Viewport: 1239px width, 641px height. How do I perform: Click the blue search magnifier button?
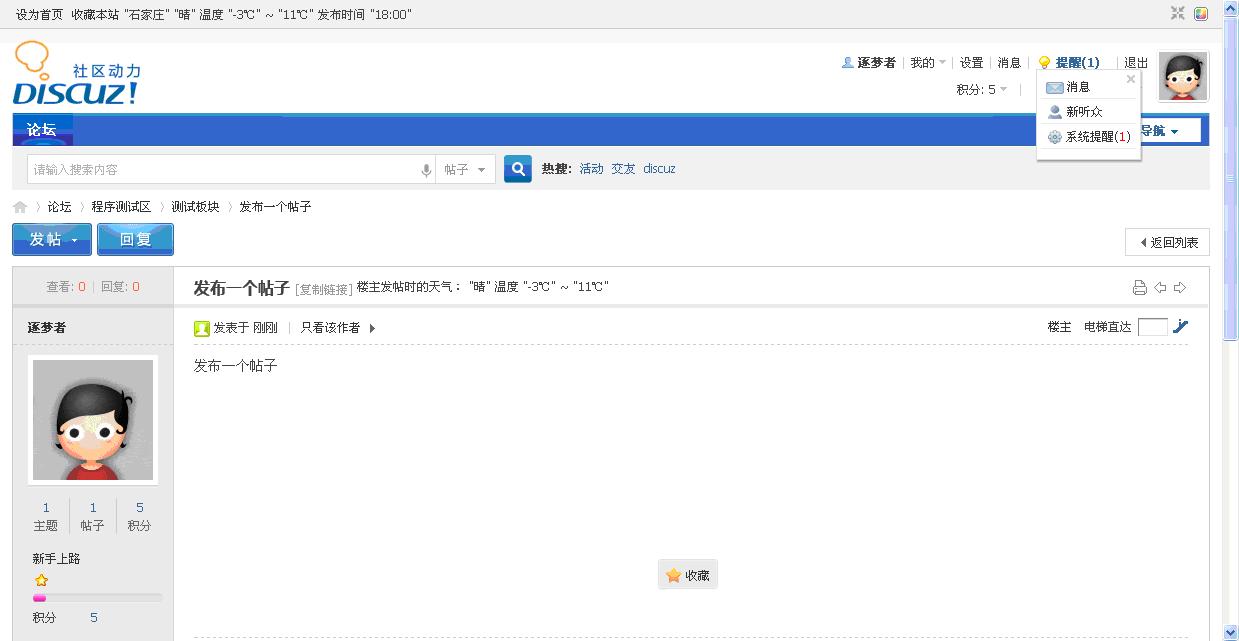(x=517, y=169)
